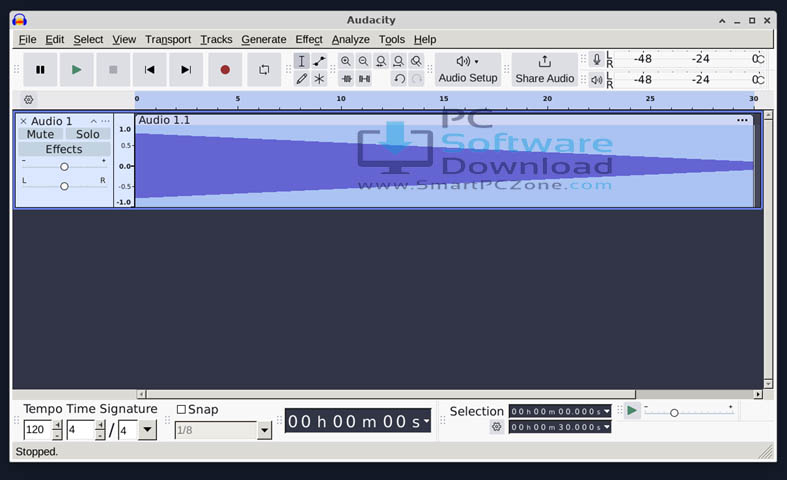Open the Select menu
The height and width of the screenshot is (480, 787).
coord(88,39)
